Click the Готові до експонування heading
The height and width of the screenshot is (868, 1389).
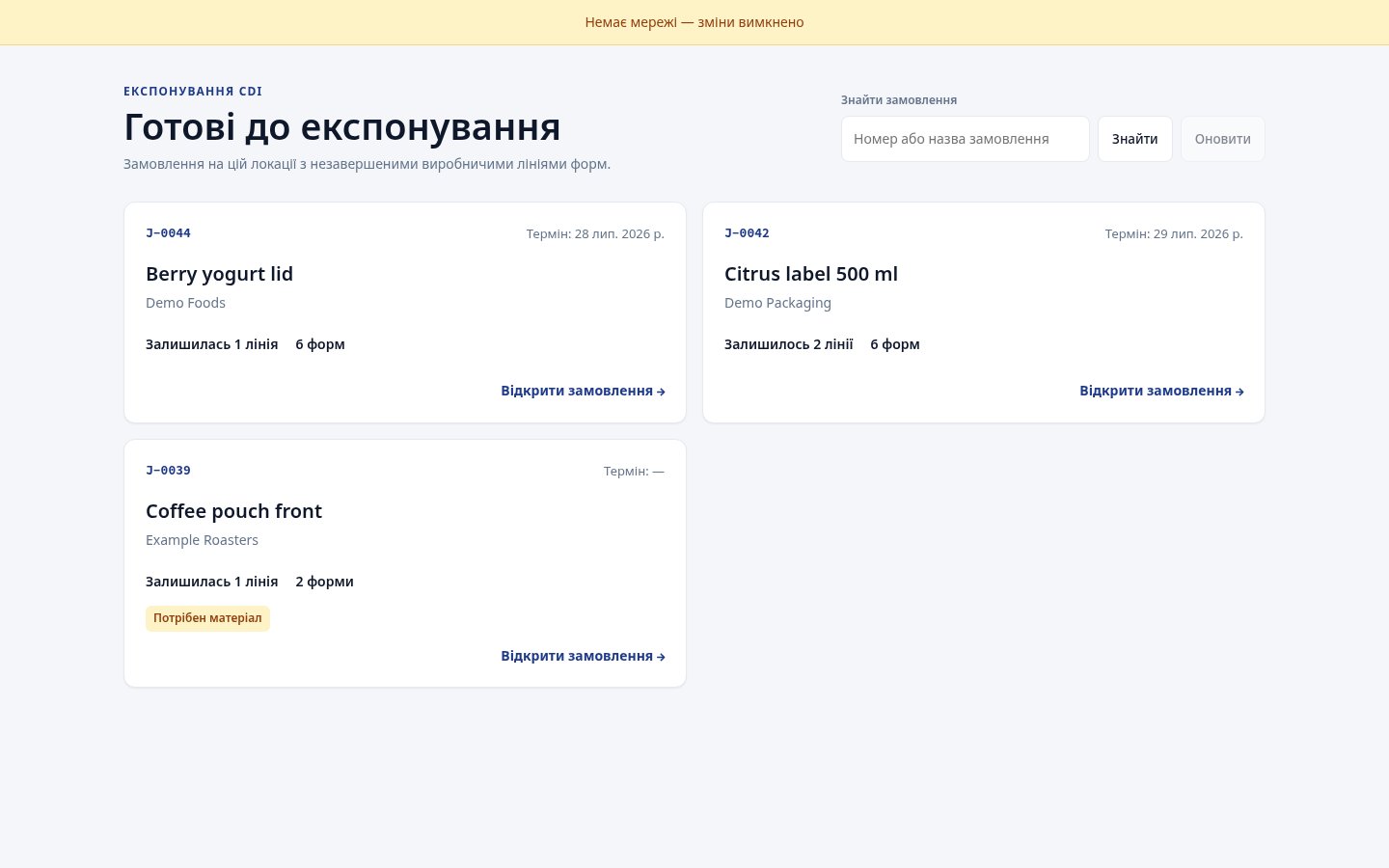342,127
